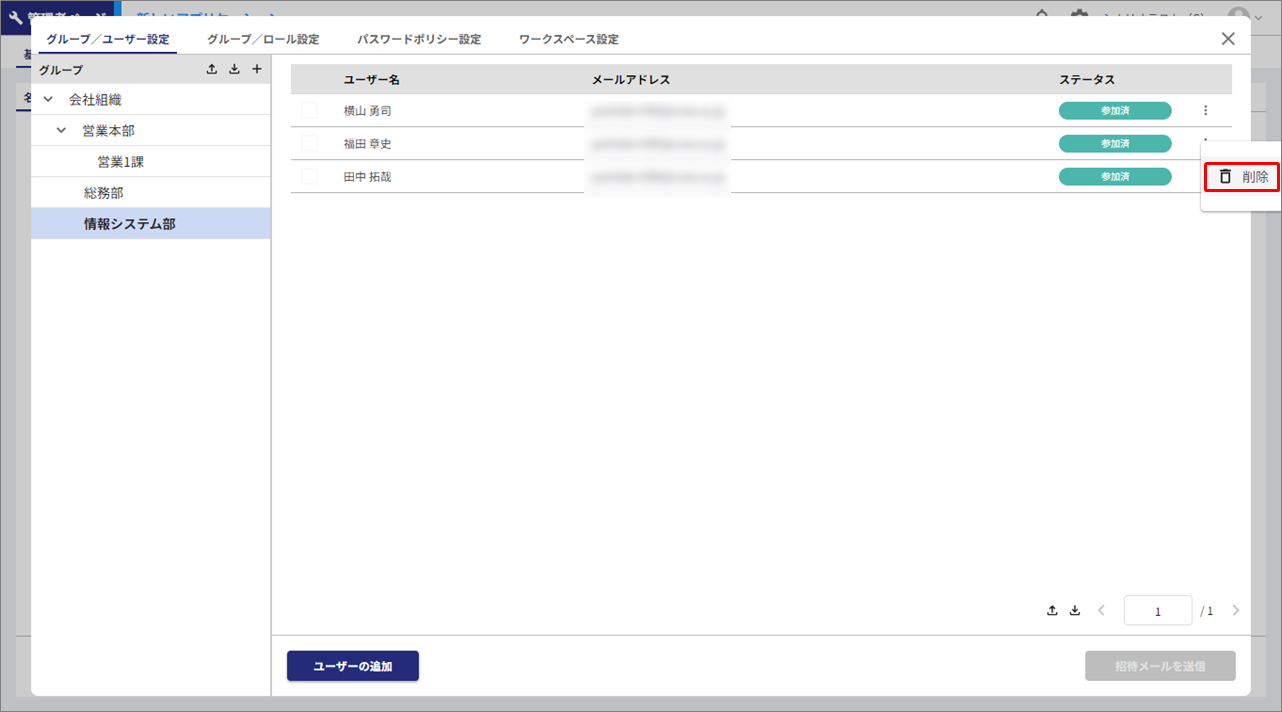The image size is (1282, 712).
Task: Go to the next page of users
Action: click(x=1236, y=610)
